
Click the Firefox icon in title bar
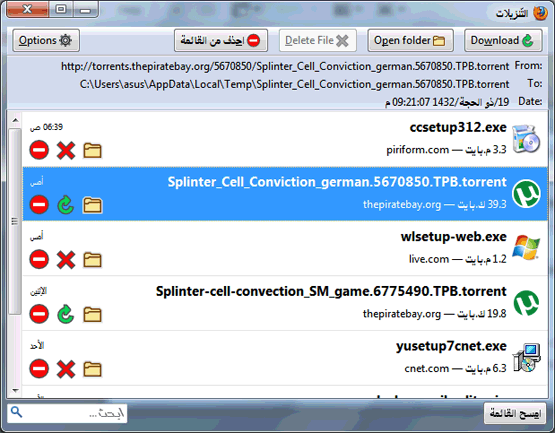pyautogui.click(x=540, y=13)
